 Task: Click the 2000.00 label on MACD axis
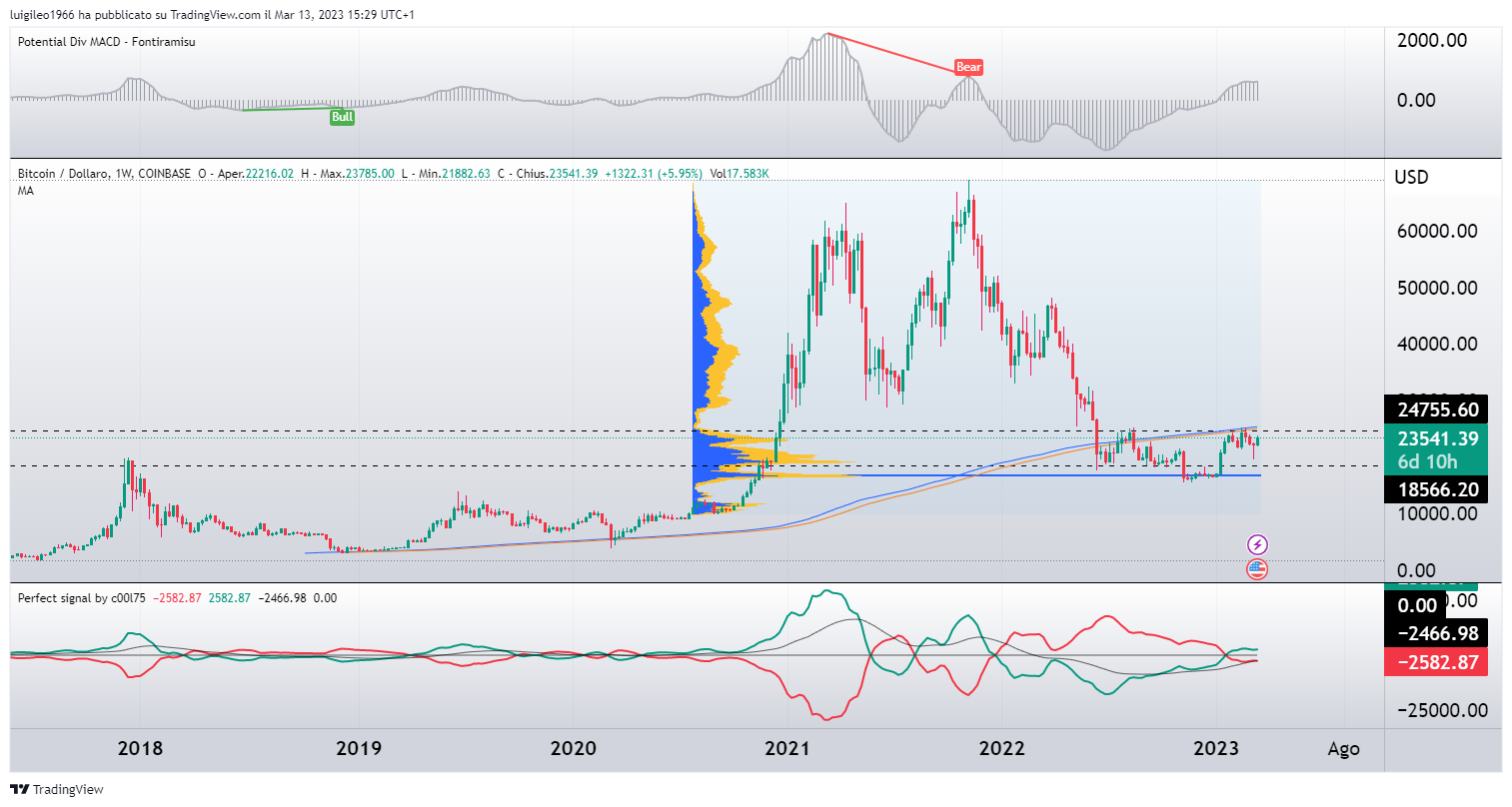coord(1432,40)
